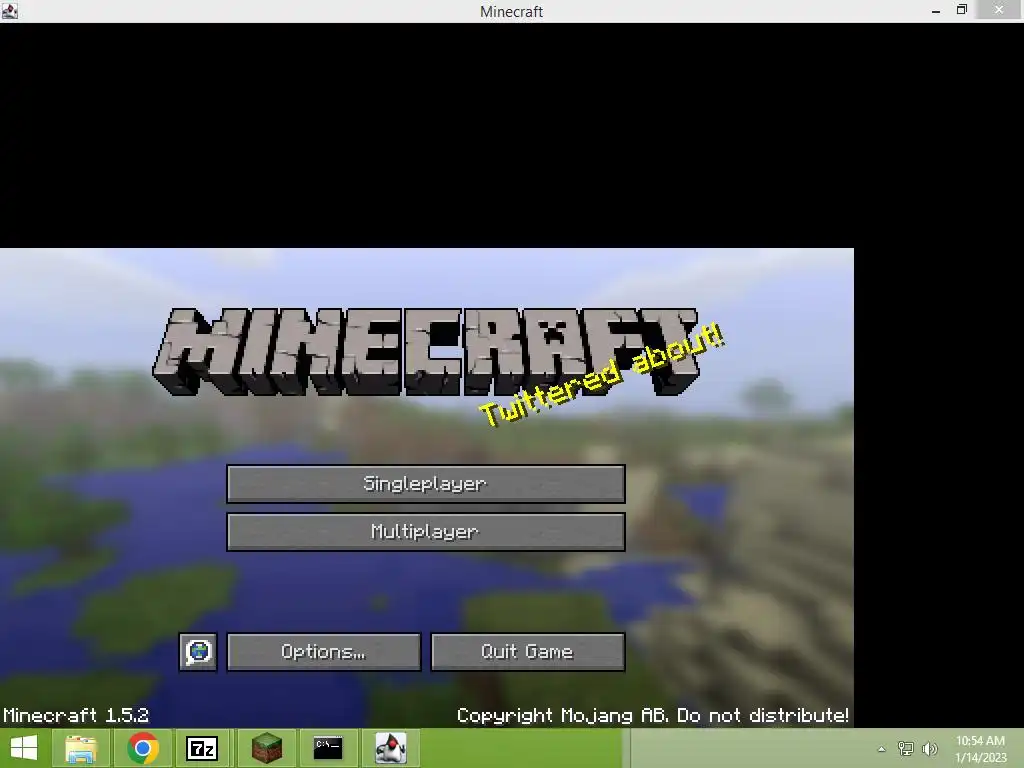Minimize the Minecraft window

tap(936, 11)
